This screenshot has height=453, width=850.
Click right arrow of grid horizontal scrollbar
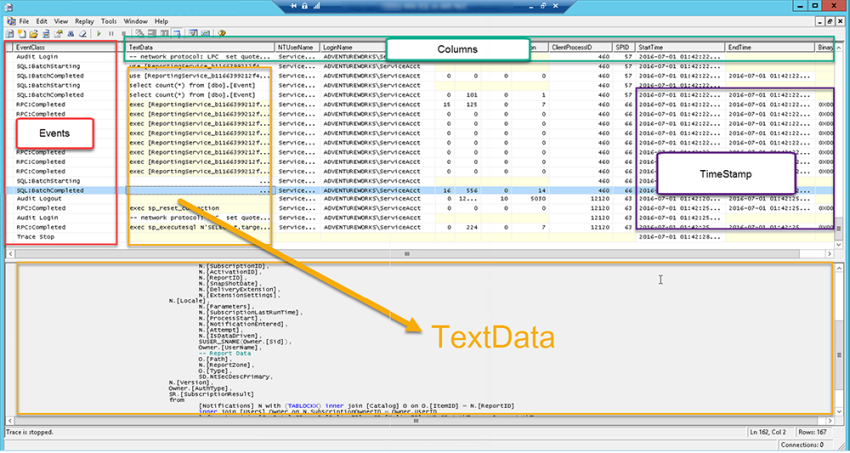pos(829,254)
